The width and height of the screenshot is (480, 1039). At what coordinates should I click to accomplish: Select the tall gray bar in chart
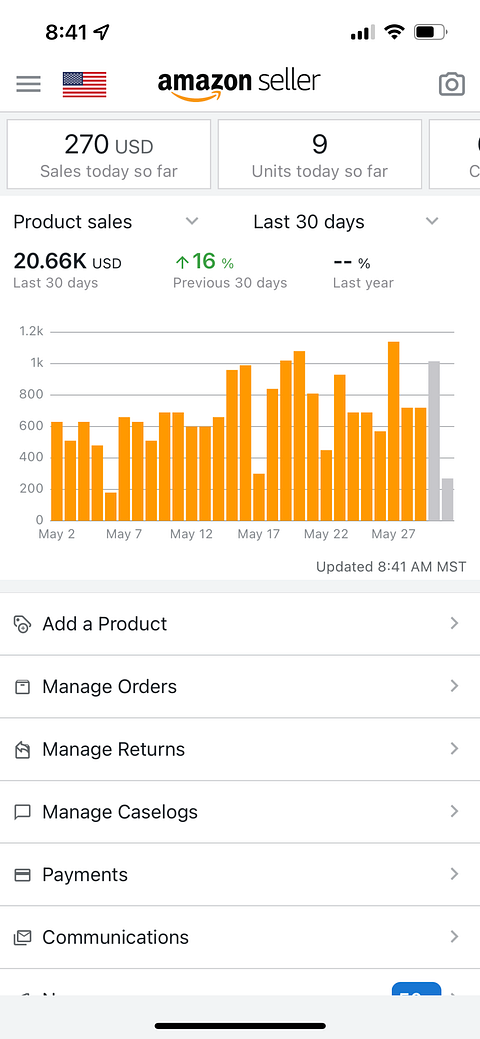[434, 441]
